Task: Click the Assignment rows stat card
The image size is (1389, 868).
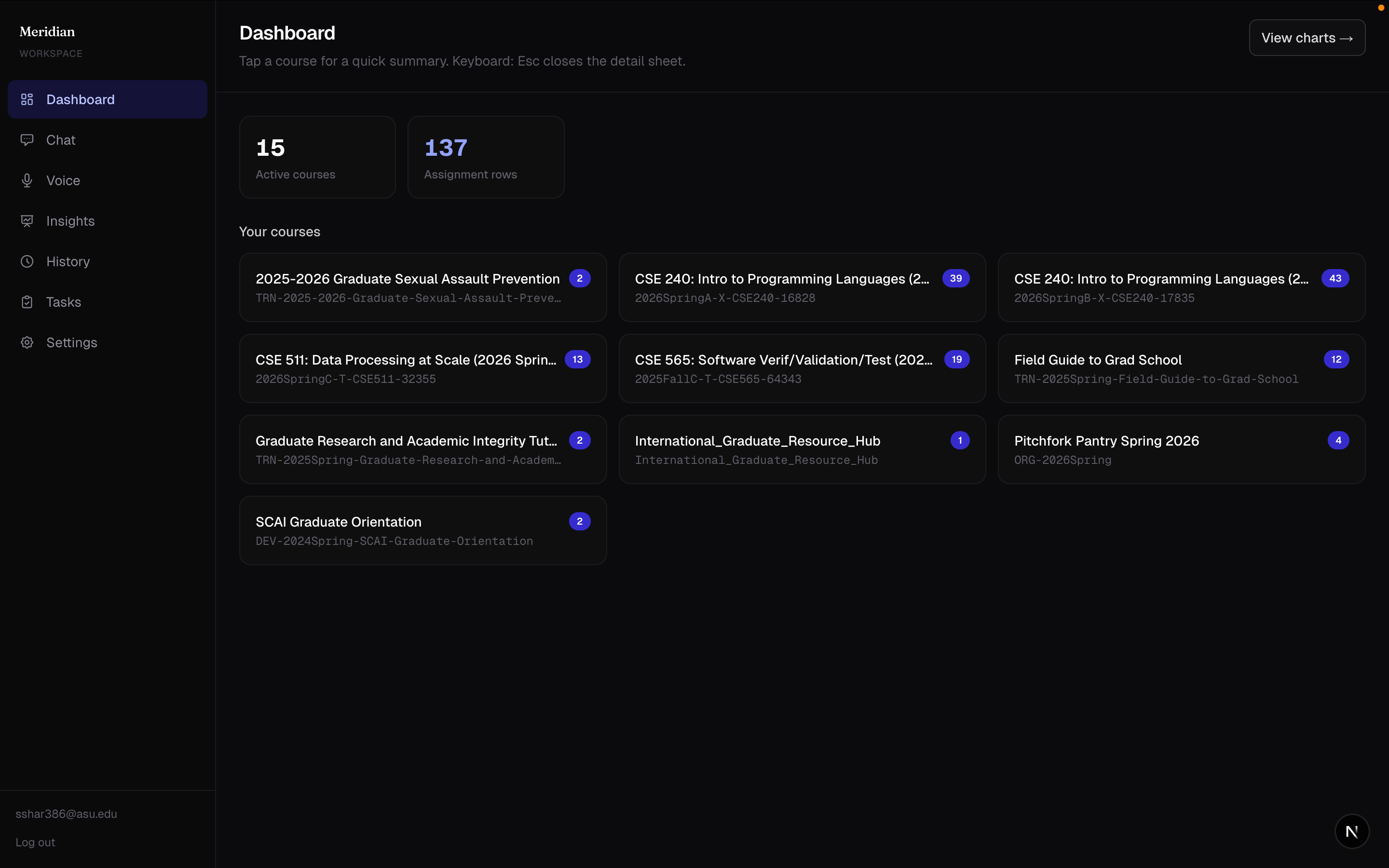Action: 486,157
